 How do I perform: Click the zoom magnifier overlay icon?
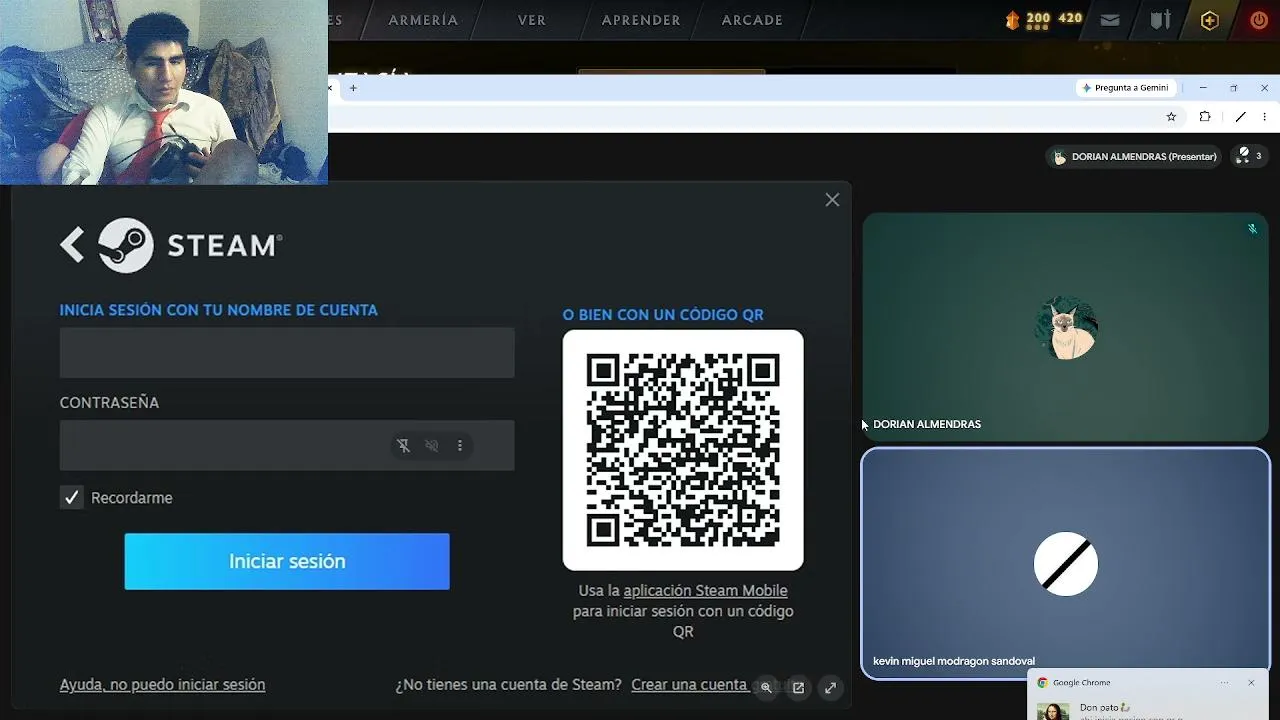766,687
